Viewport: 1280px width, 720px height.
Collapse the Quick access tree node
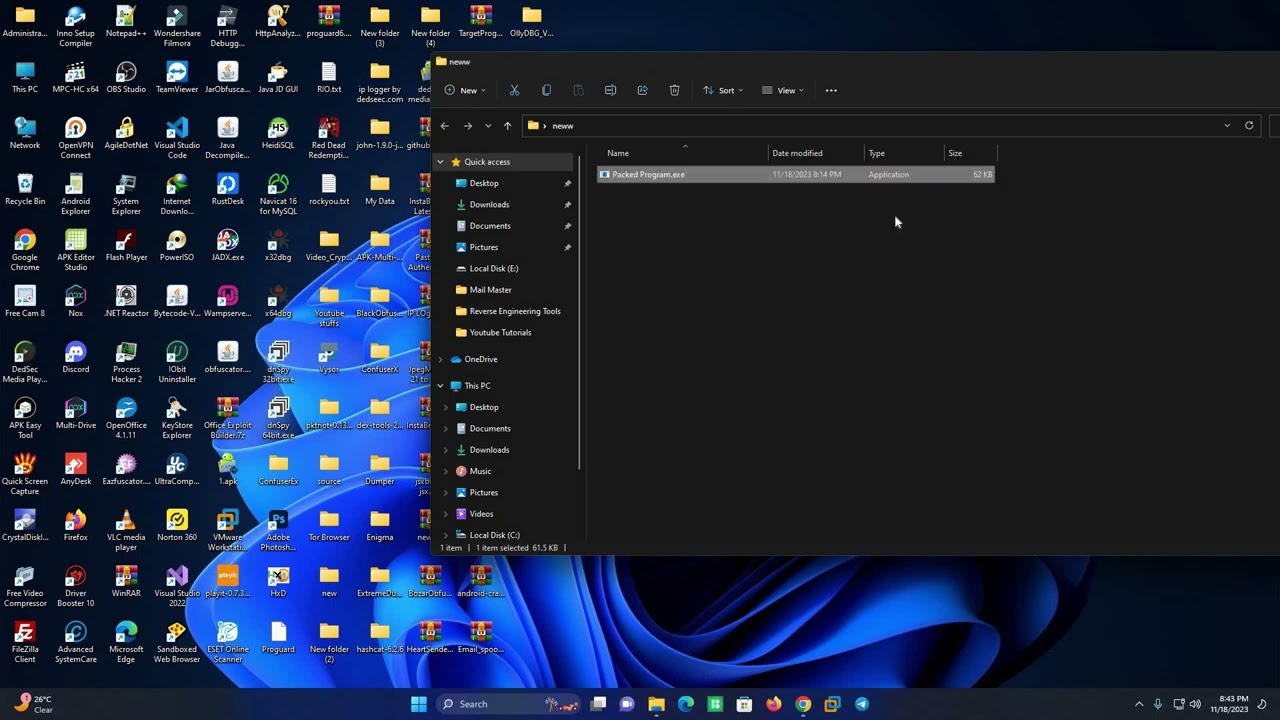pyautogui.click(x=440, y=162)
